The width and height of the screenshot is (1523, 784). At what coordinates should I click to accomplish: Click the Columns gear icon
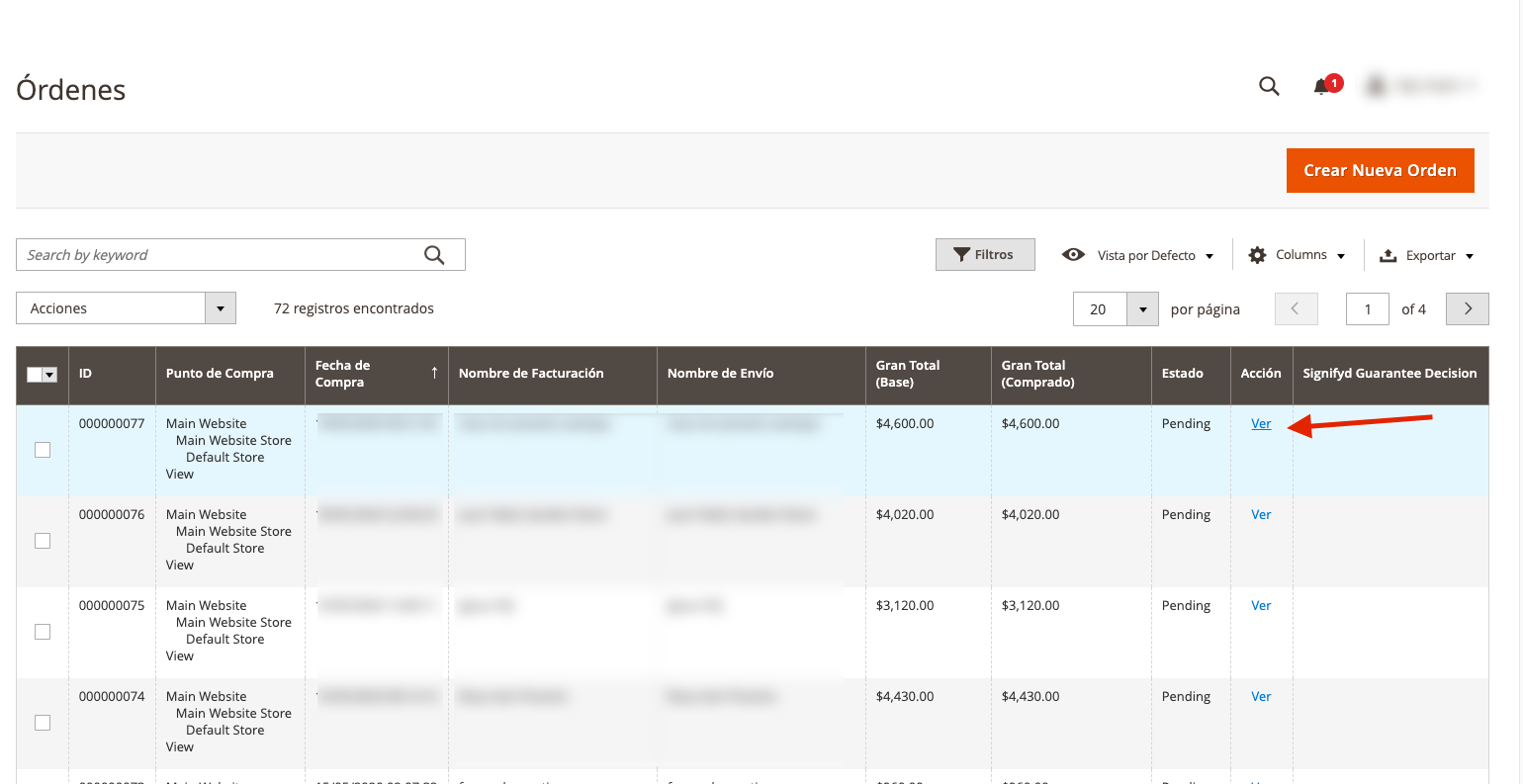tap(1257, 255)
